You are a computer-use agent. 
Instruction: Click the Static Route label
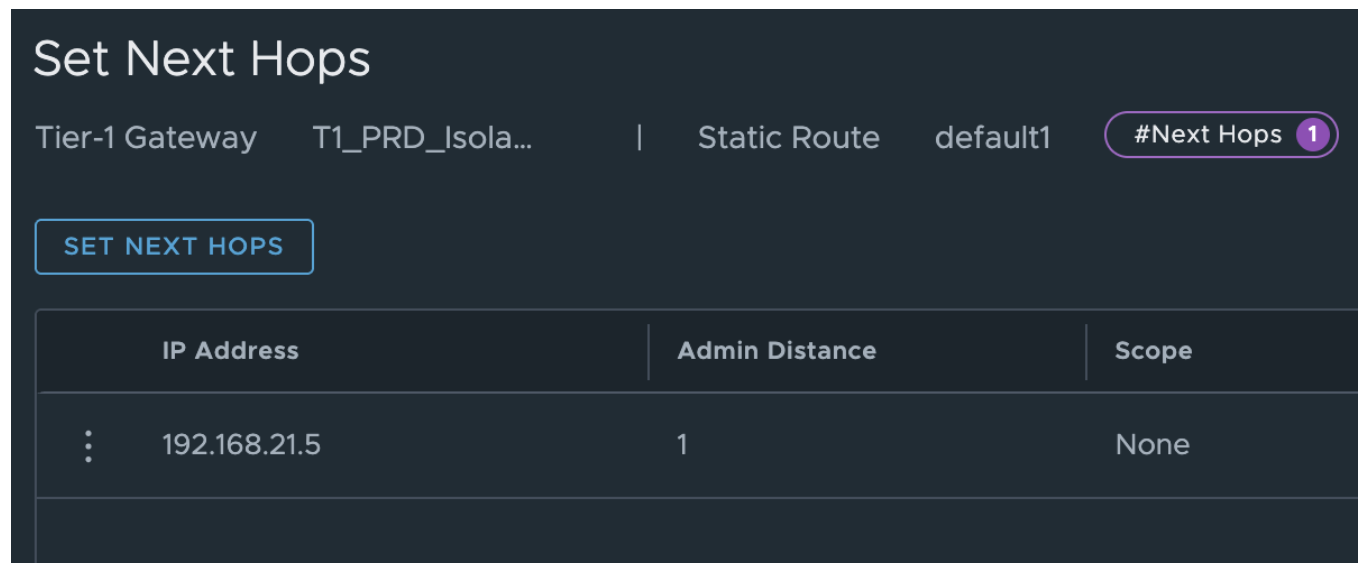click(x=788, y=138)
